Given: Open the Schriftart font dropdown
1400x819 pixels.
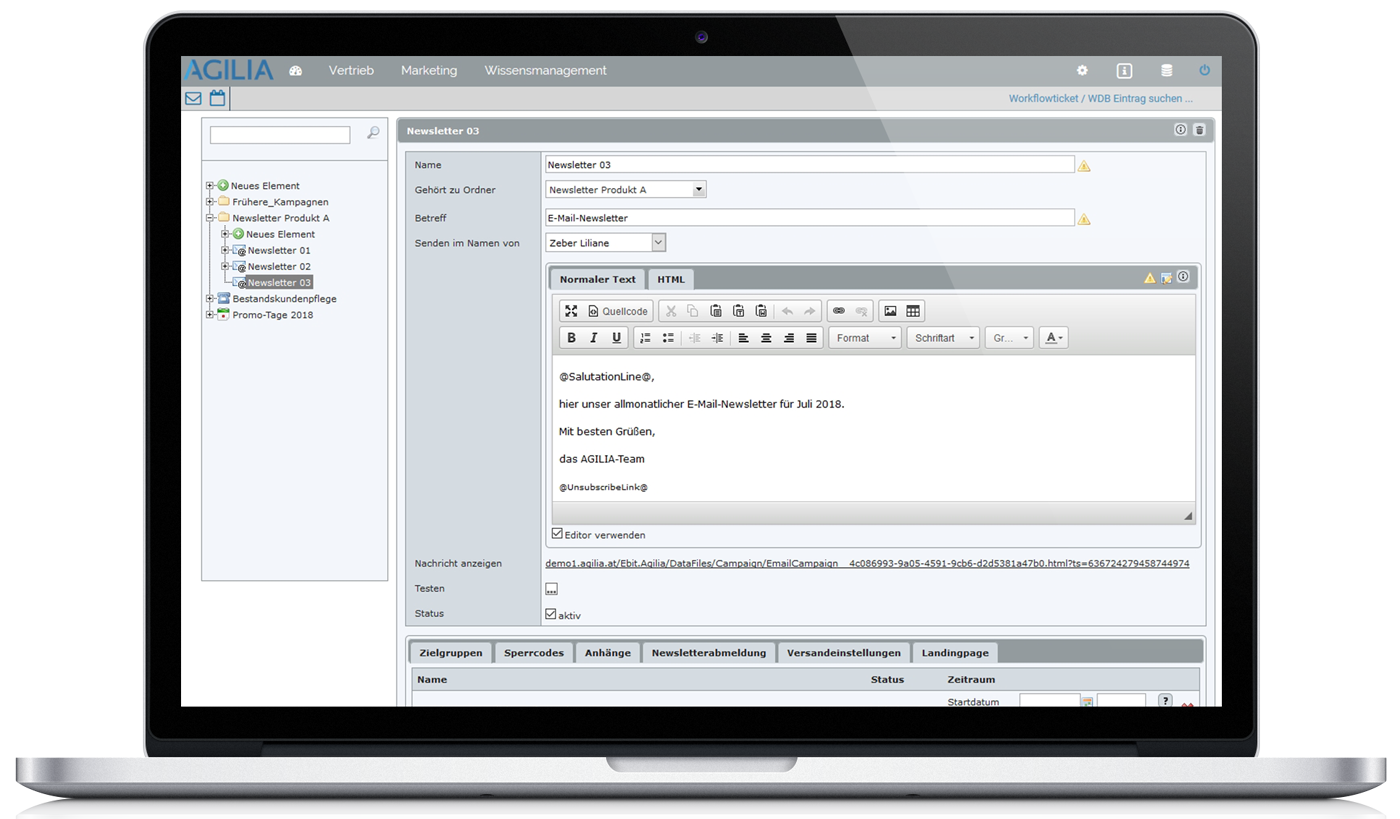Looking at the screenshot, I should click(x=944, y=338).
